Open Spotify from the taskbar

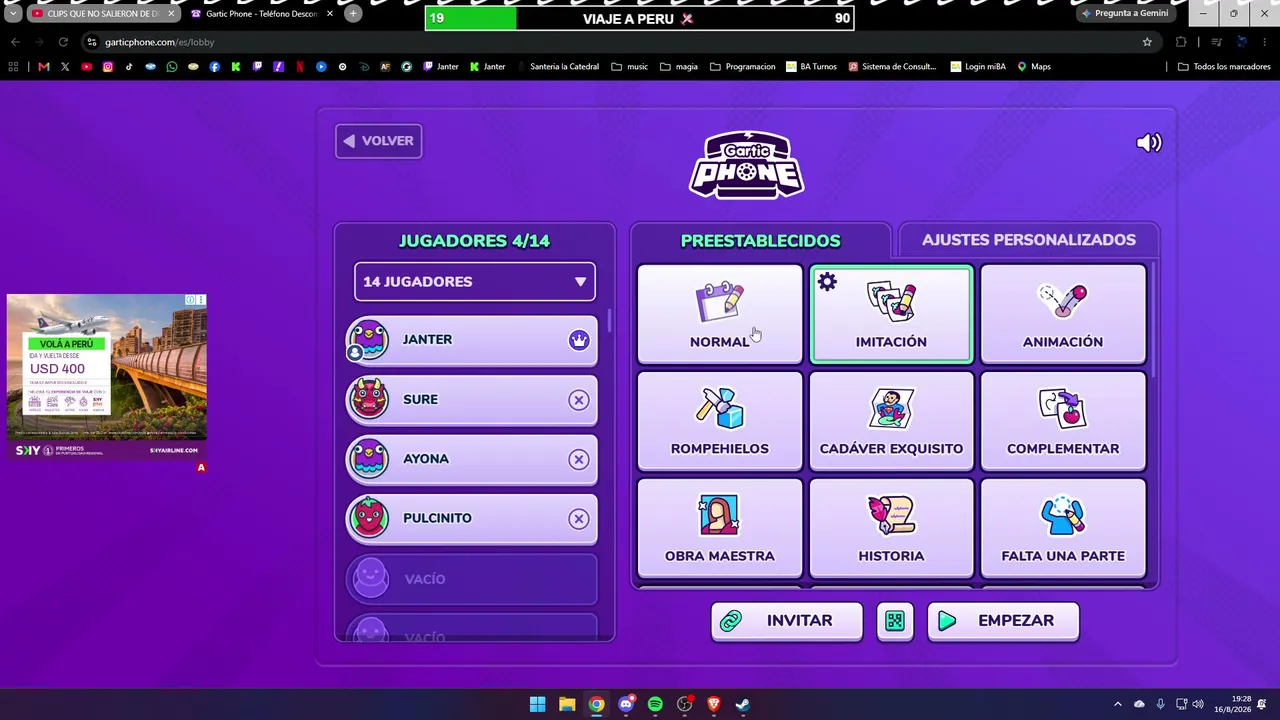[x=655, y=704]
